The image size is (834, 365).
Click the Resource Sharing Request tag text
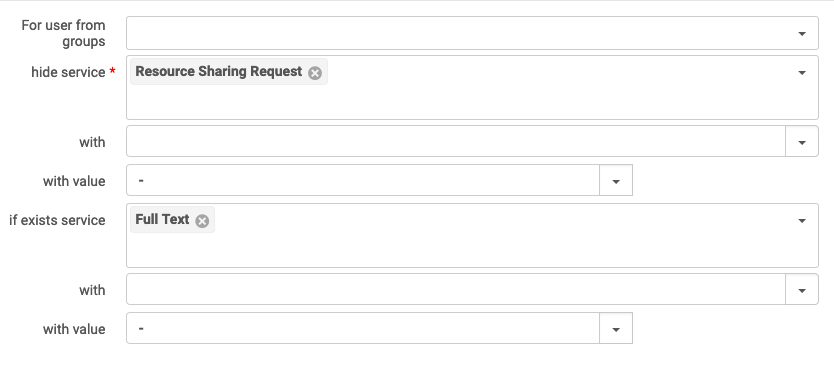(219, 72)
